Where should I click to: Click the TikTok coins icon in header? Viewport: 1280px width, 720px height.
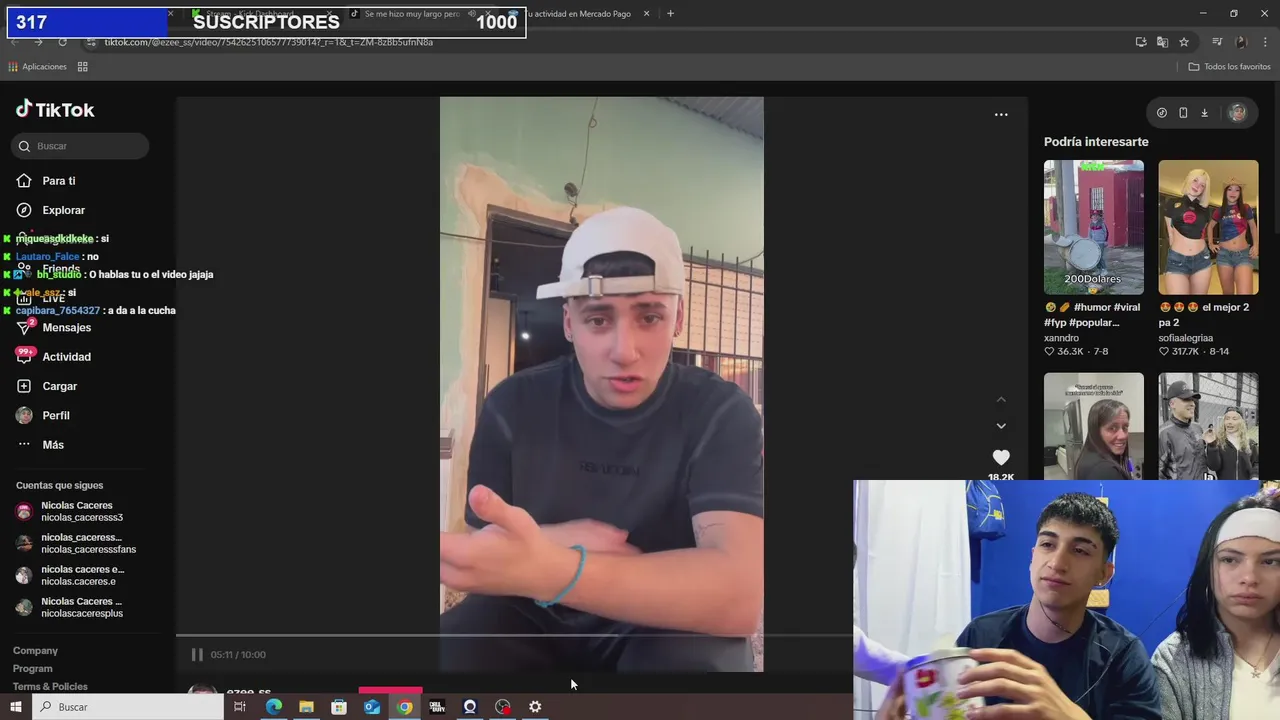(x=1161, y=113)
